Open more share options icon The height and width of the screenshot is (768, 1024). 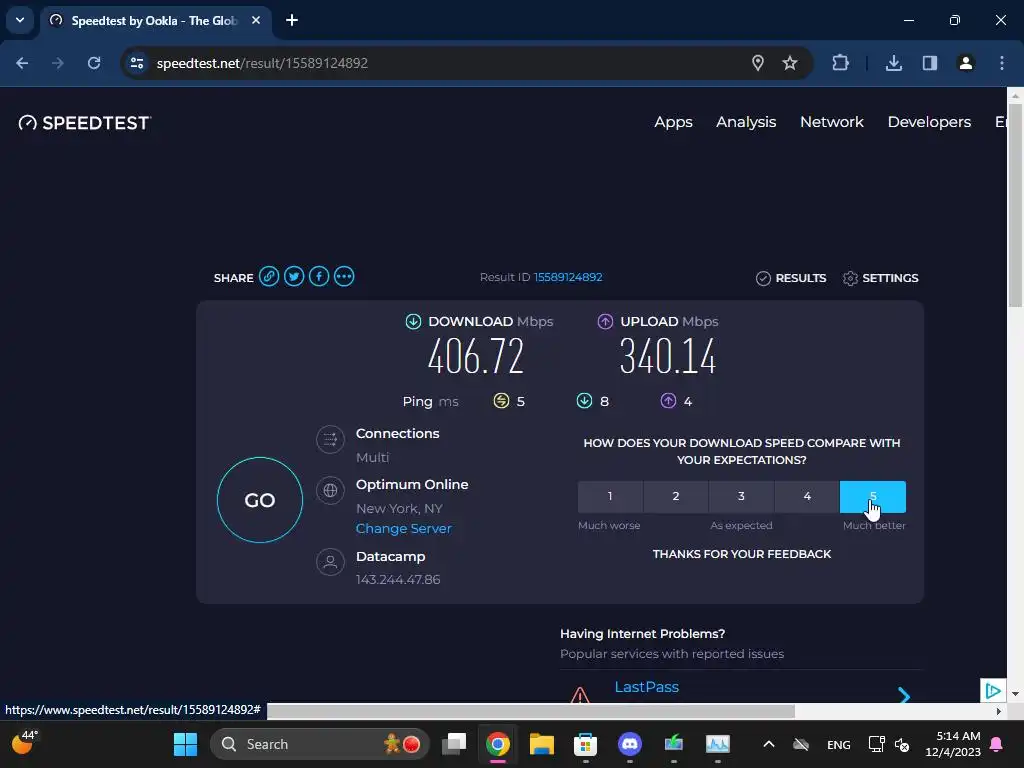344,277
